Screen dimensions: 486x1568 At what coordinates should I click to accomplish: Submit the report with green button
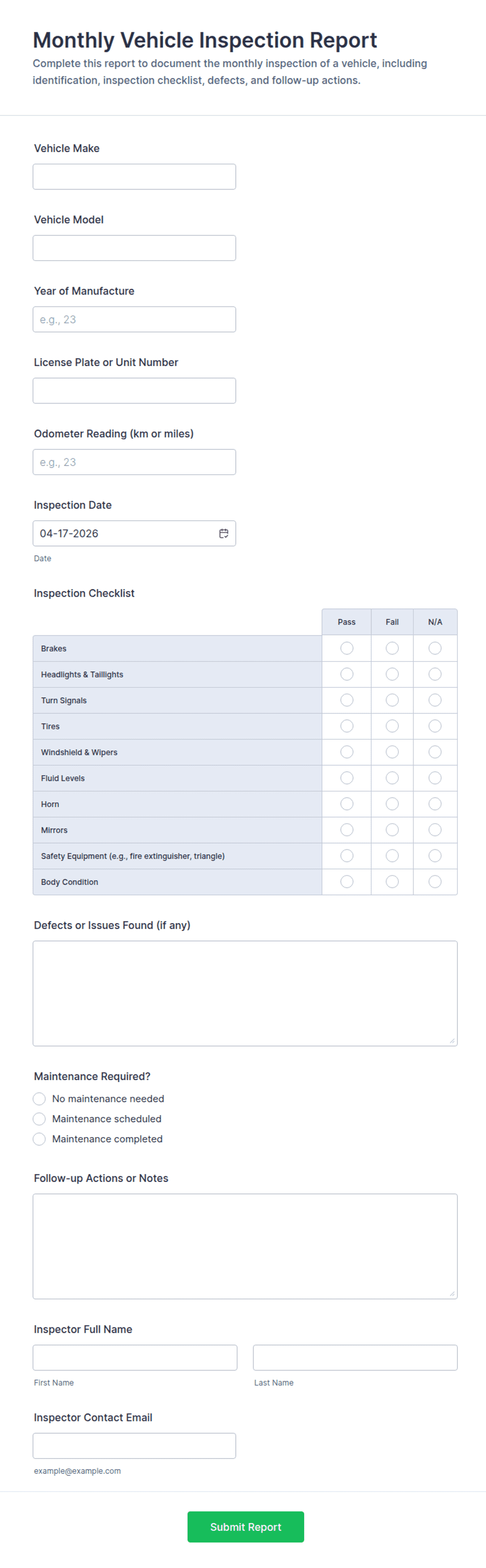[x=246, y=1527]
